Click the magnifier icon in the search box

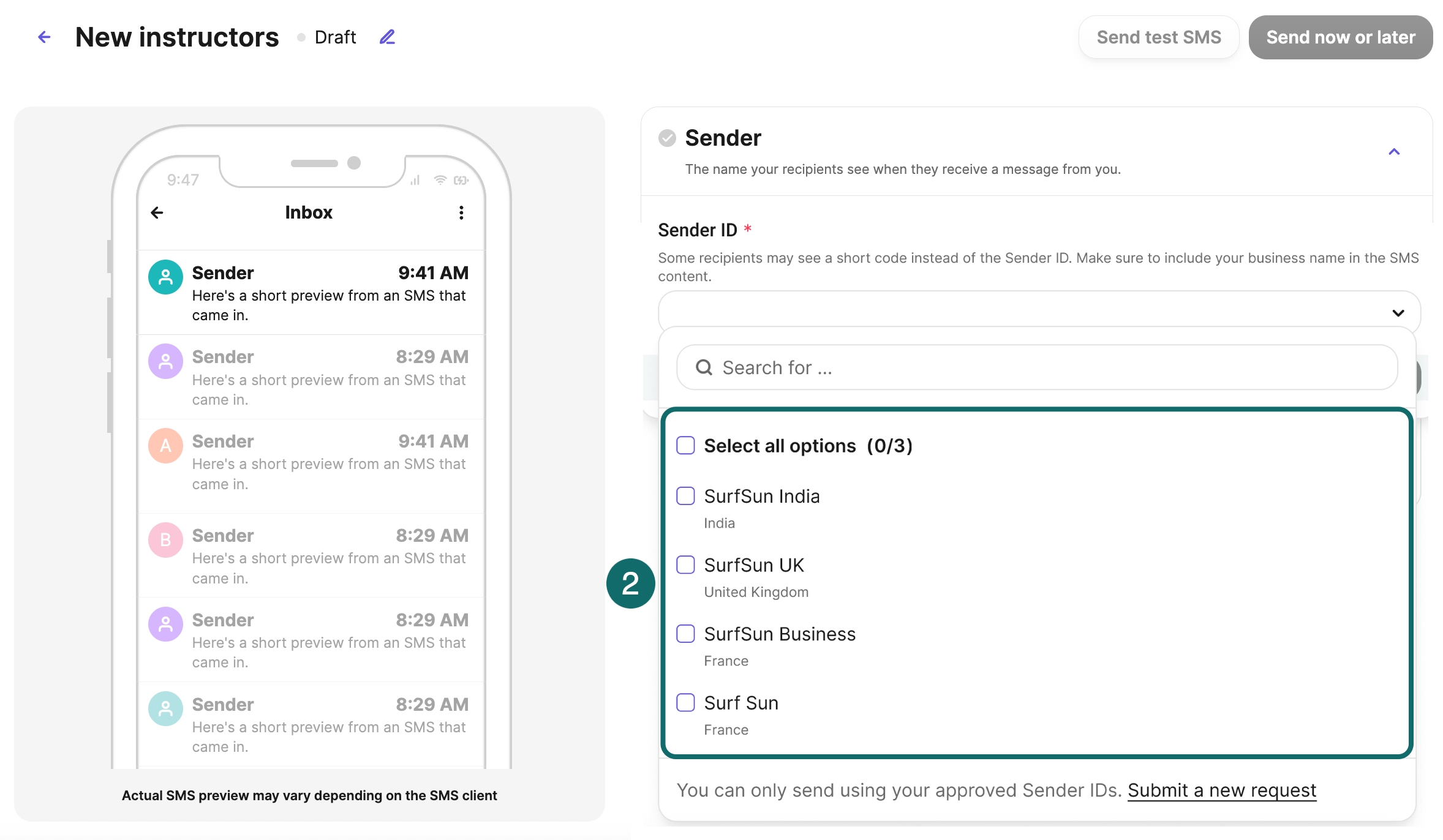coord(703,367)
